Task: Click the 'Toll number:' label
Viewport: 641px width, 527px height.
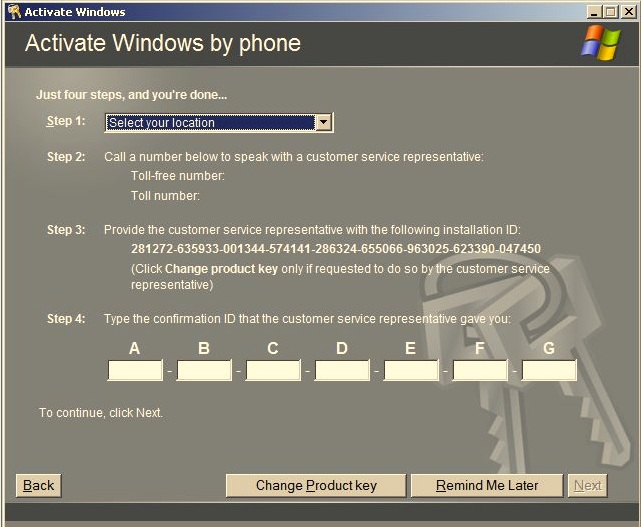Action: [165, 196]
